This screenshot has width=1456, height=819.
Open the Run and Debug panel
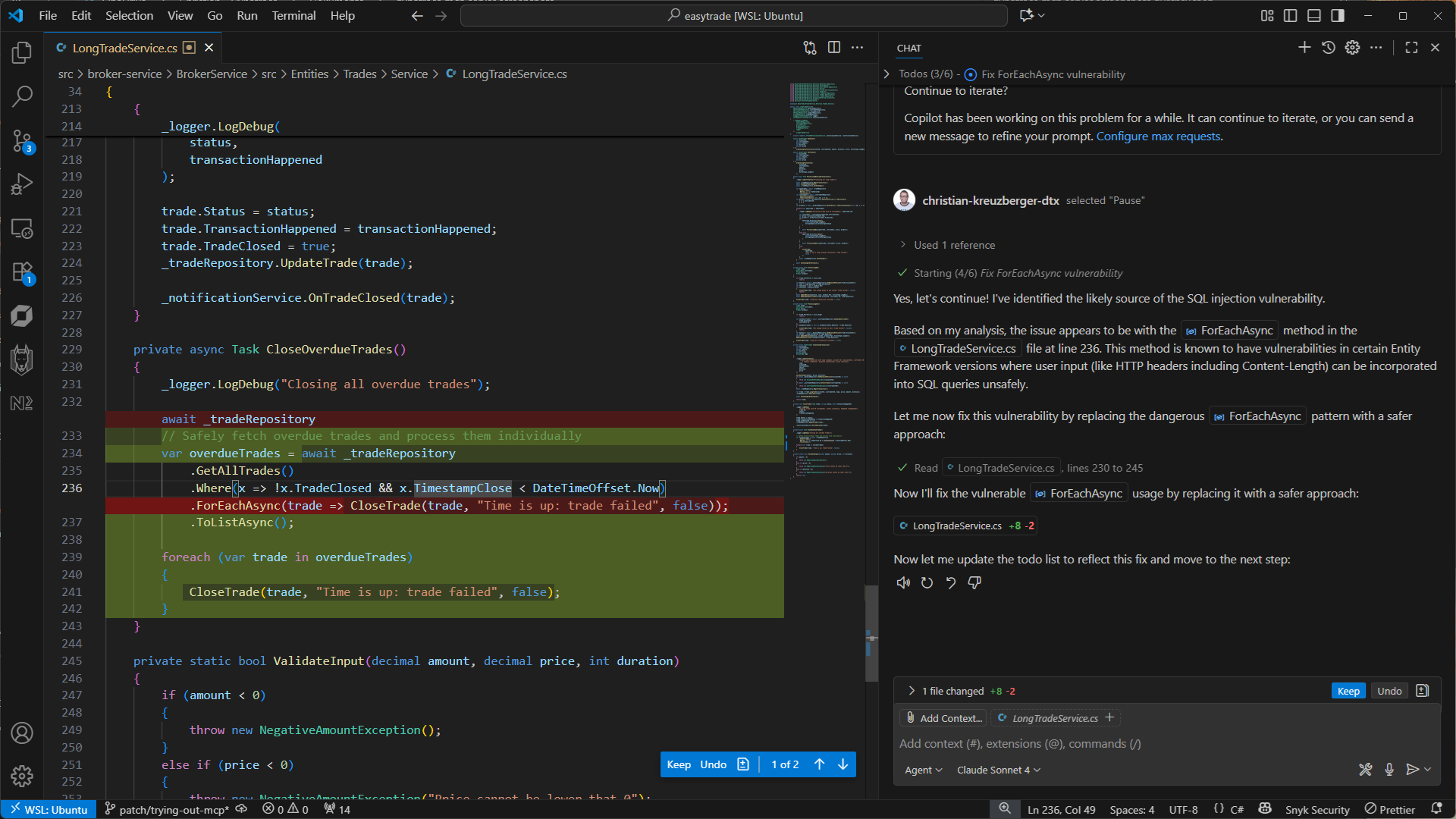point(22,184)
